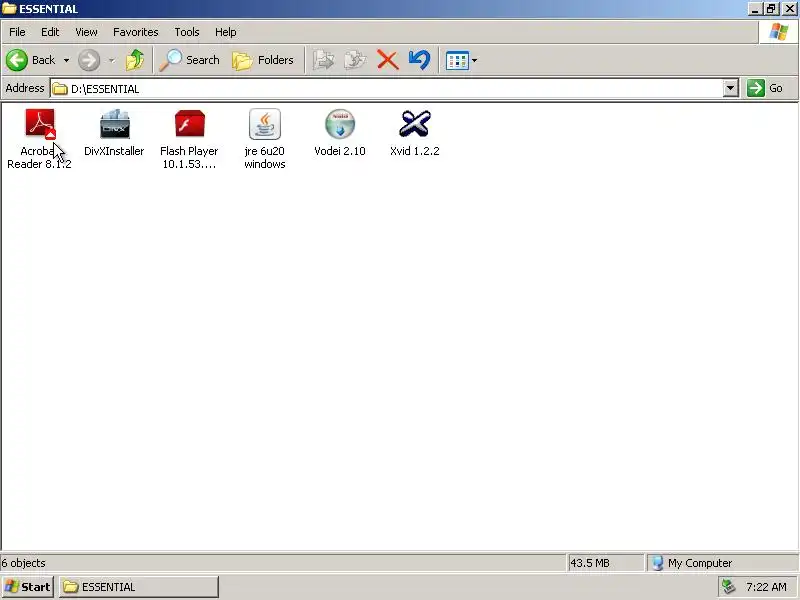This screenshot has height=600, width=800.
Task: Select the Vodei 2.10 file icon
Action: point(340,124)
